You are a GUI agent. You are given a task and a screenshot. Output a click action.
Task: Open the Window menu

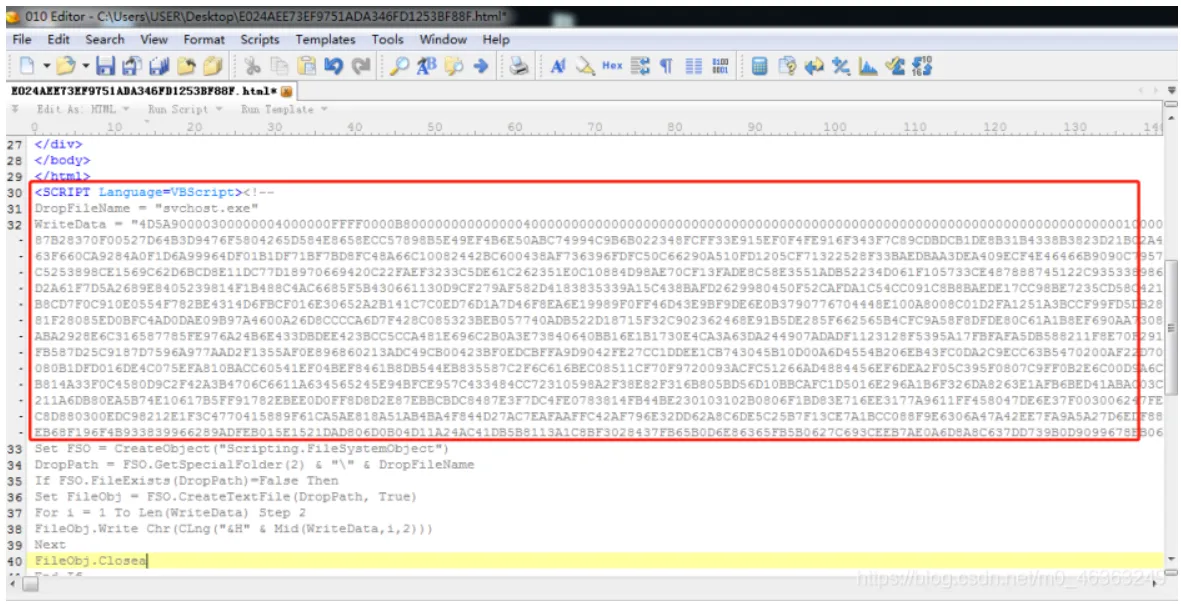443,39
